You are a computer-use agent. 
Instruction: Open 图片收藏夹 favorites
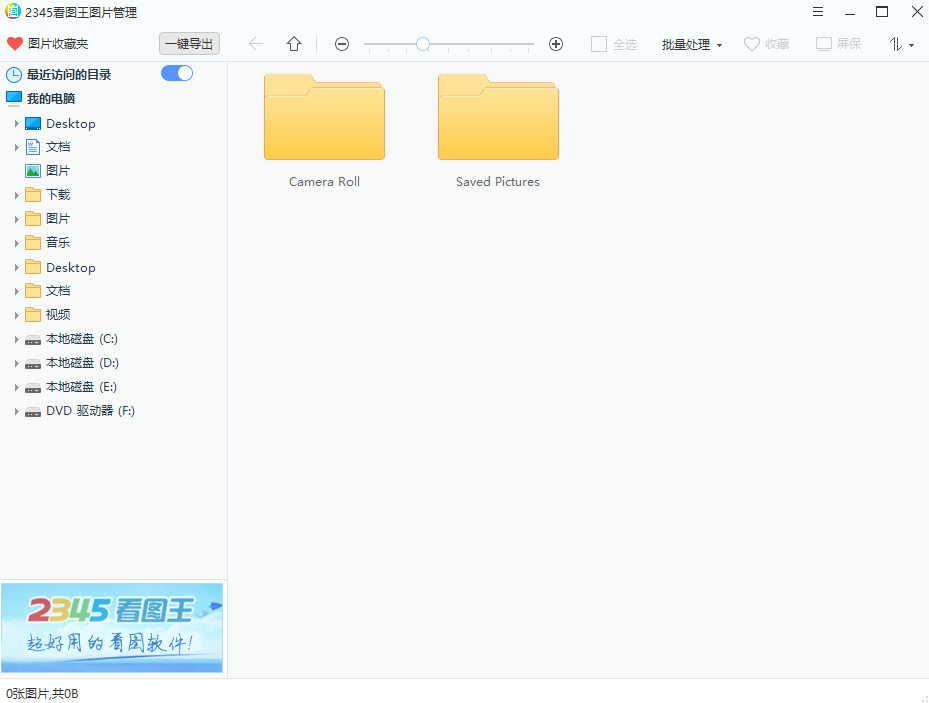(x=58, y=44)
